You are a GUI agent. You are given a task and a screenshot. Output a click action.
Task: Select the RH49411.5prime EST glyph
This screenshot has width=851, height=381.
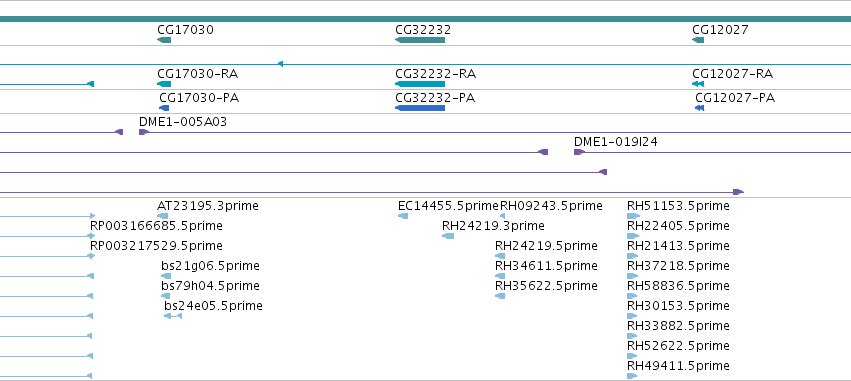click(632, 376)
